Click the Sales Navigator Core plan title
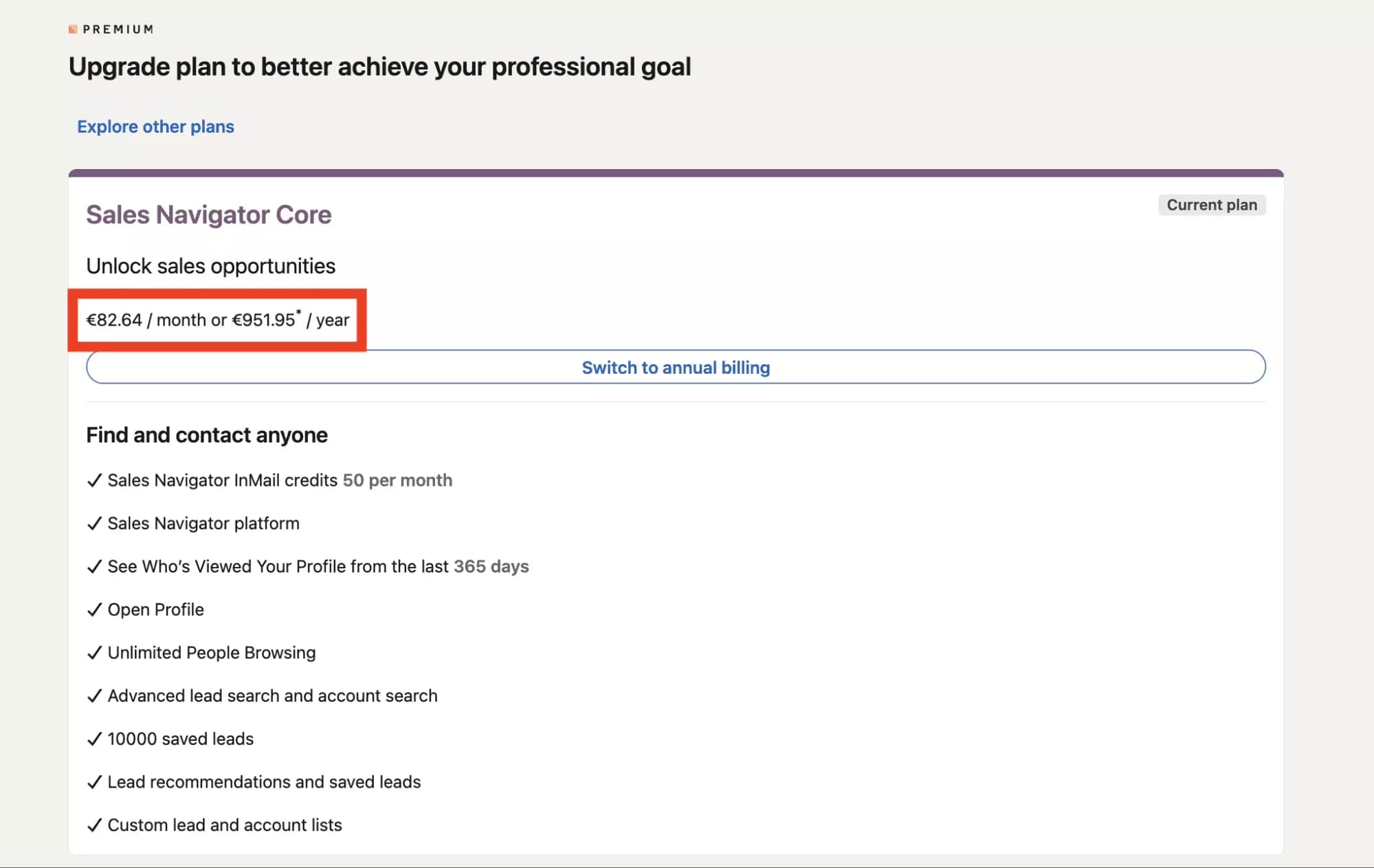This screenshot has width=1374, height=868. [208, 214]
